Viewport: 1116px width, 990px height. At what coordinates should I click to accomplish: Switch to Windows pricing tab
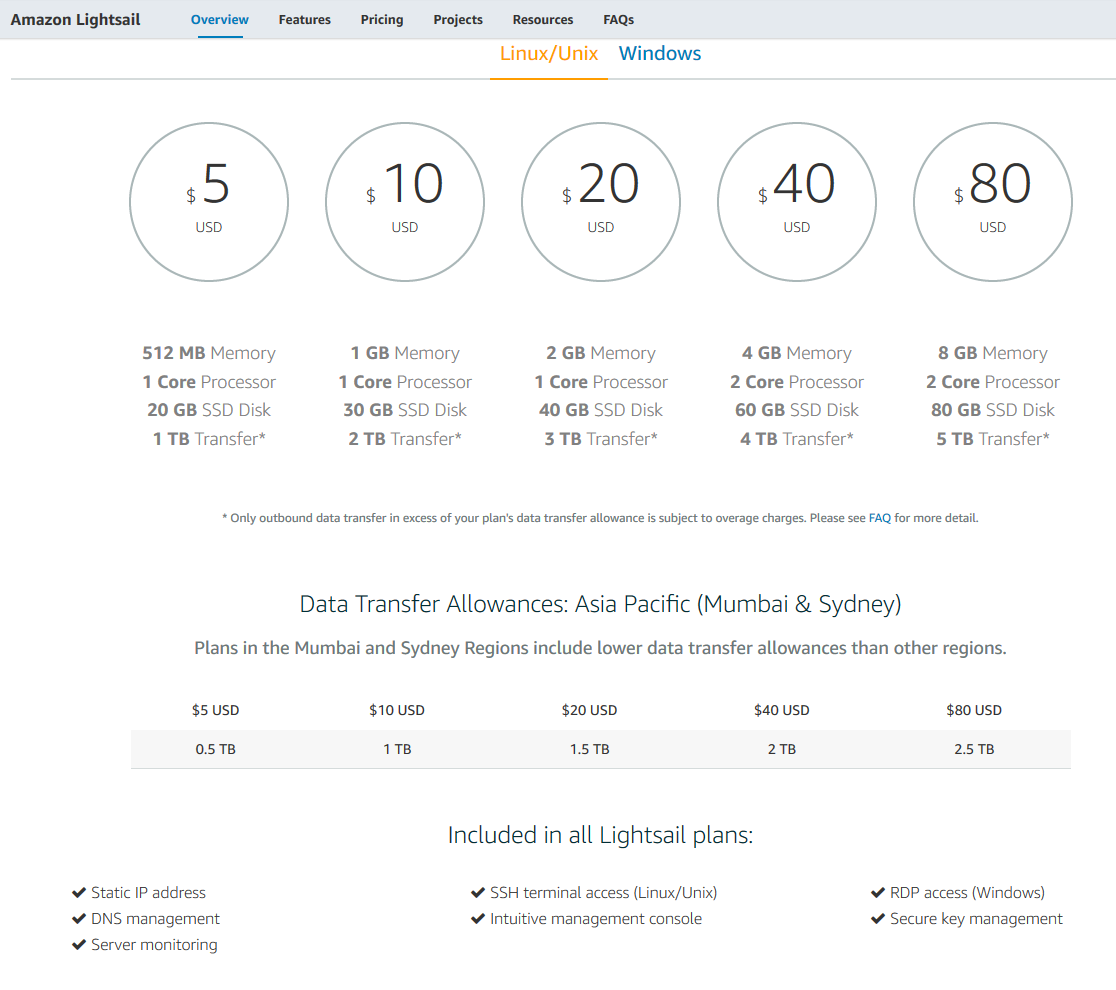click(x=660, y=54)
